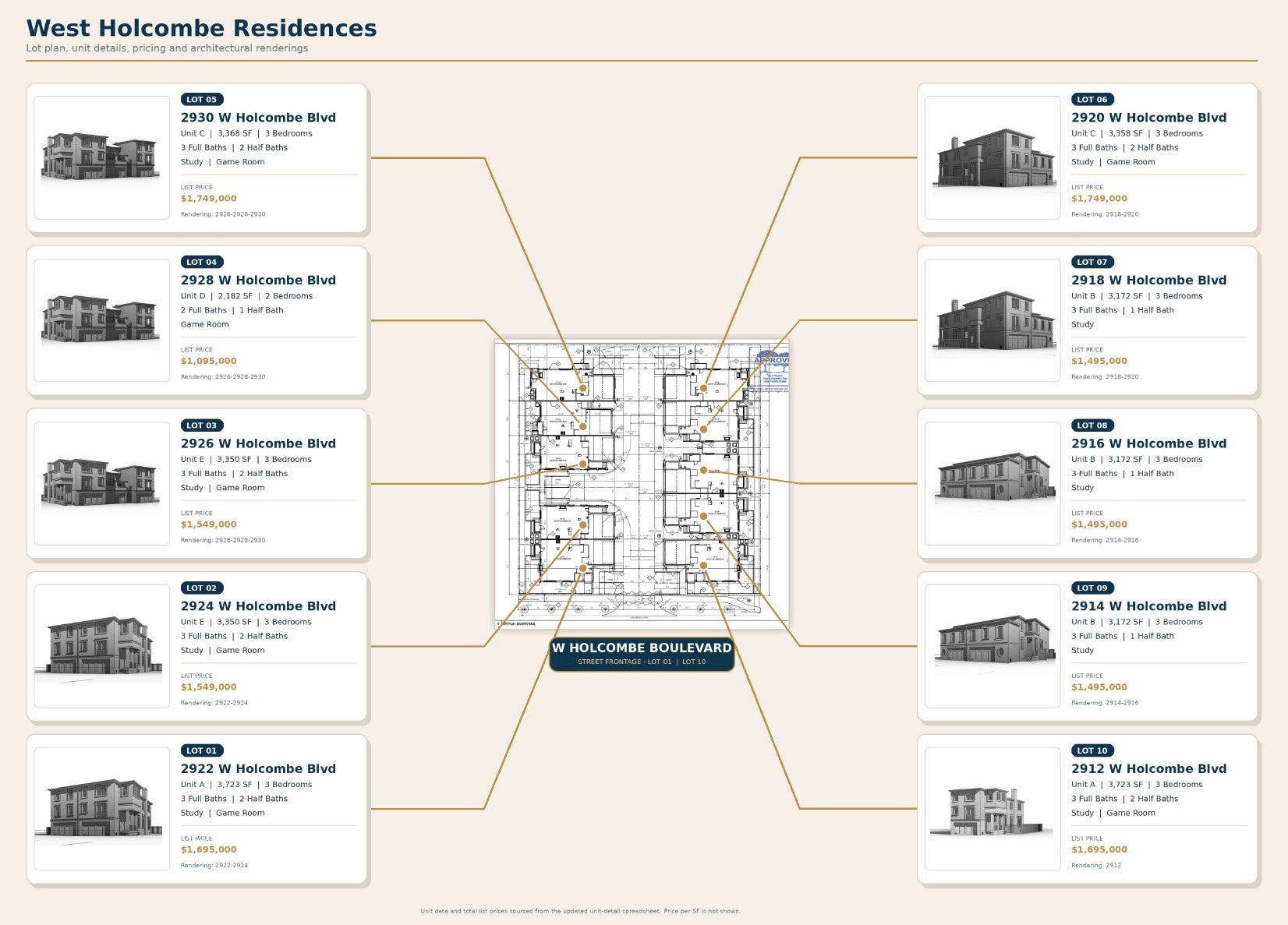Click the LOT 08 badge

point(1092,425)
